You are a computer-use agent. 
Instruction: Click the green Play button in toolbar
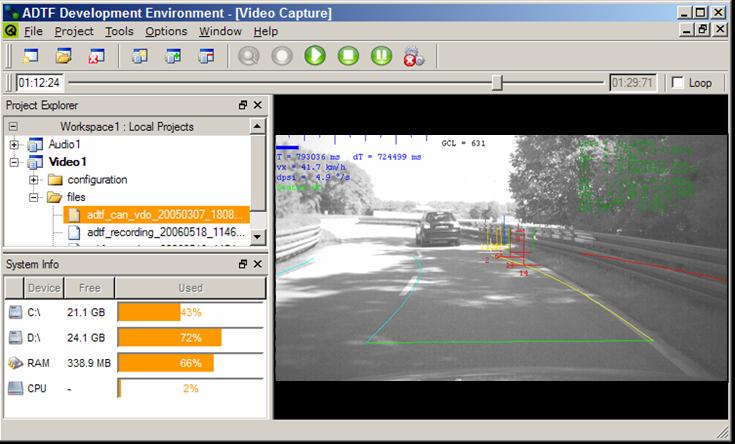click(x=315, y=56)
